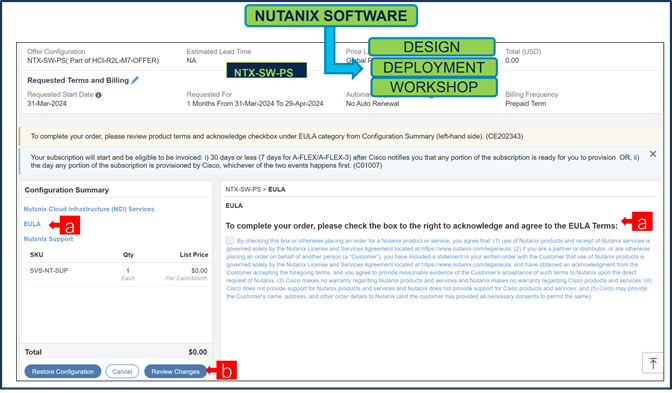
Task: Click NTX-SW-PS in the breadcrumb
Action: coord(243,189)
